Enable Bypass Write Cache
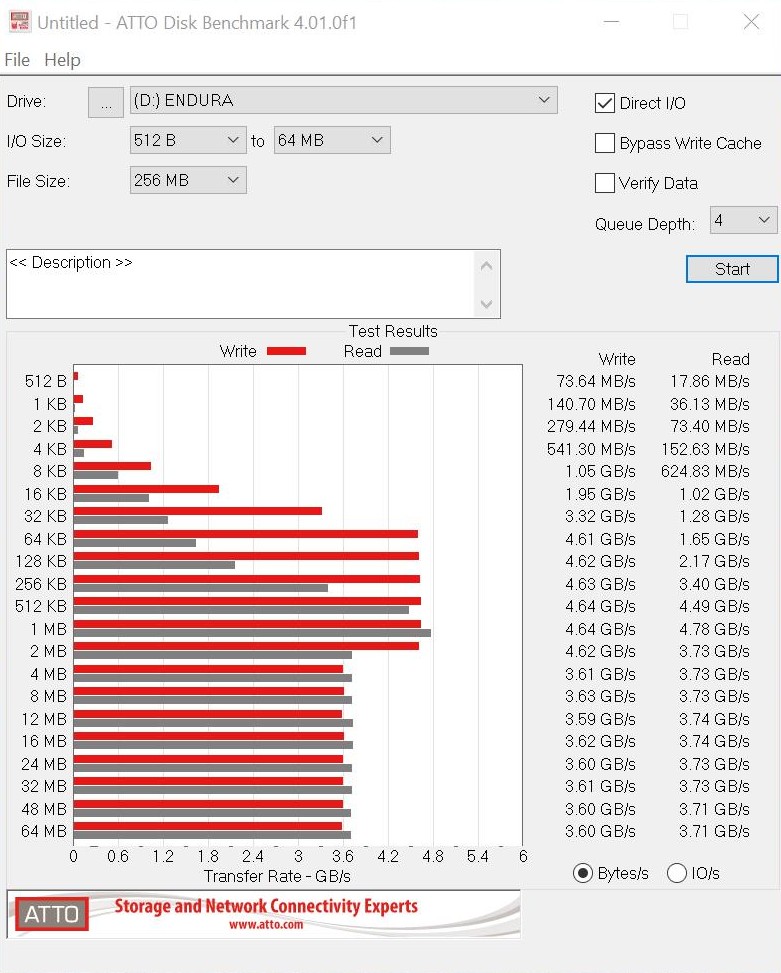781x973 pixels. [604, 143]
